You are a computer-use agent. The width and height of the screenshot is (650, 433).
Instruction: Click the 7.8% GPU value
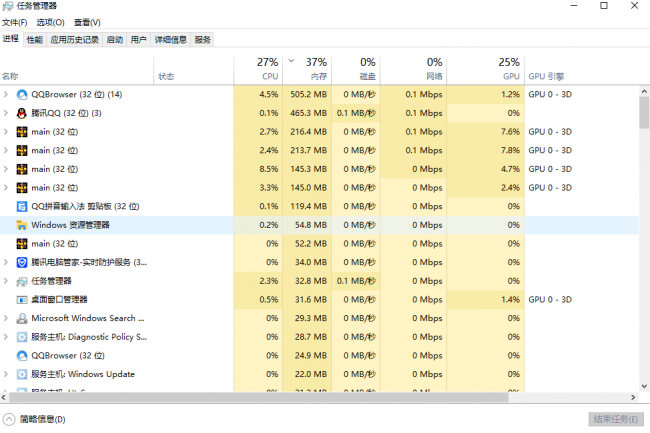[x=510, y=150]
